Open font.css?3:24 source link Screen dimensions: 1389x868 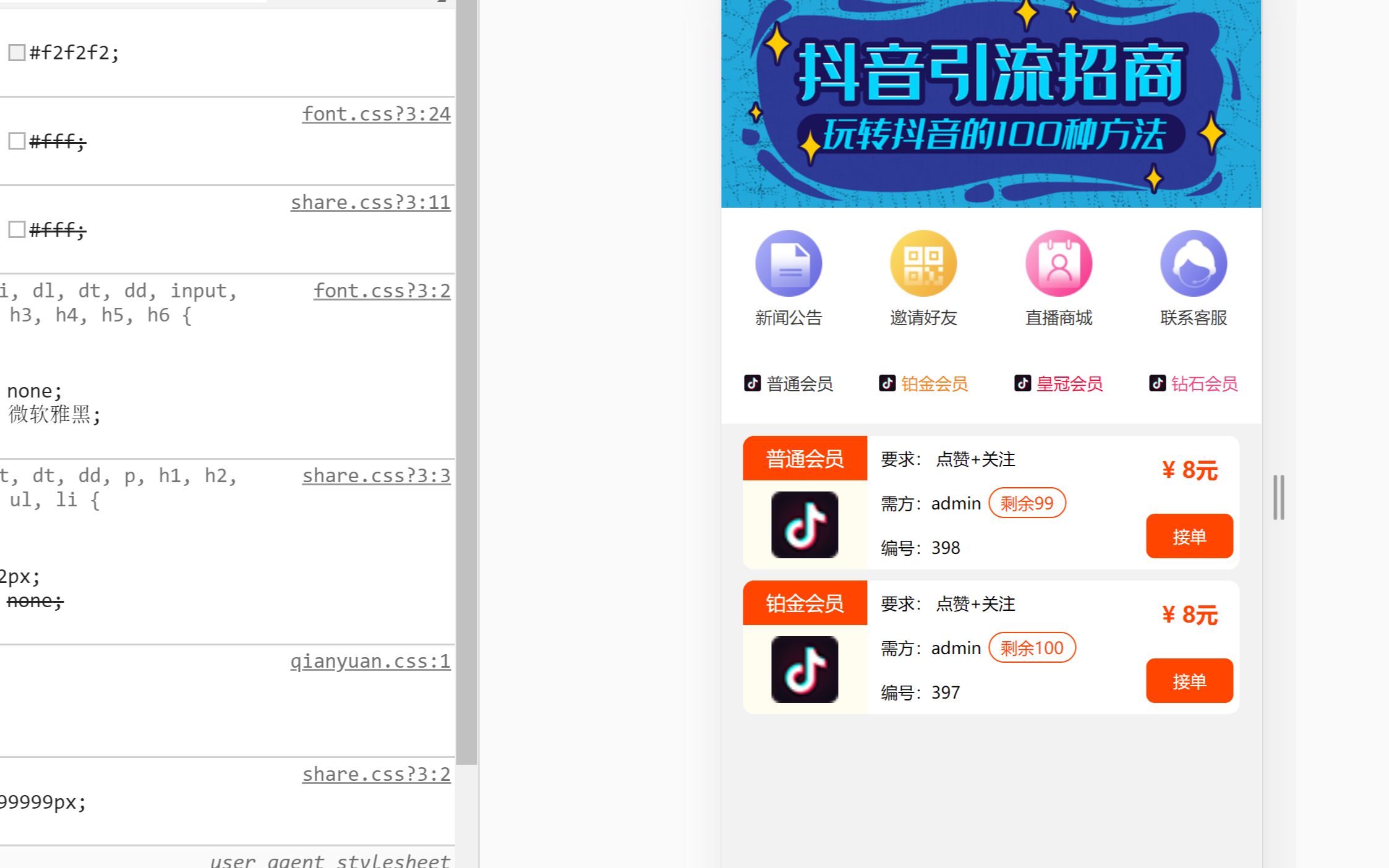click(376, 114)
